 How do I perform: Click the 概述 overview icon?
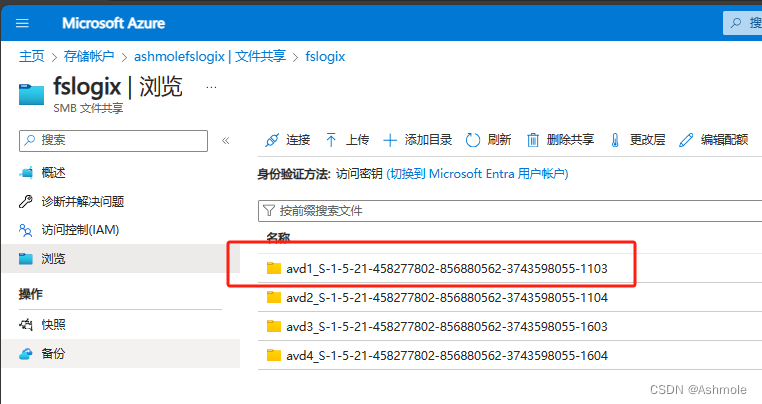tap(26, 173)
